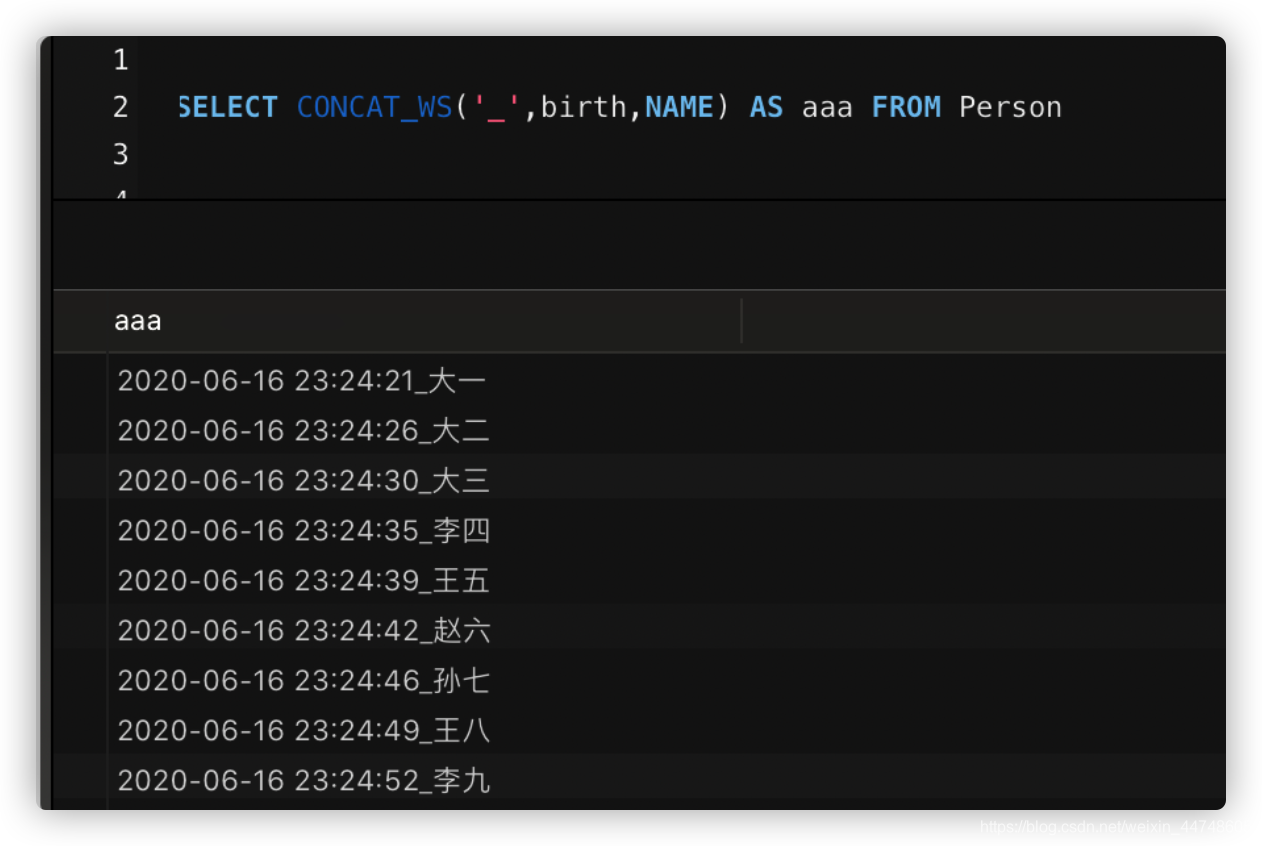Click the CONCAT_WS function name
The height and width of the screenshot is (846, 1262).
coord(375,108)
